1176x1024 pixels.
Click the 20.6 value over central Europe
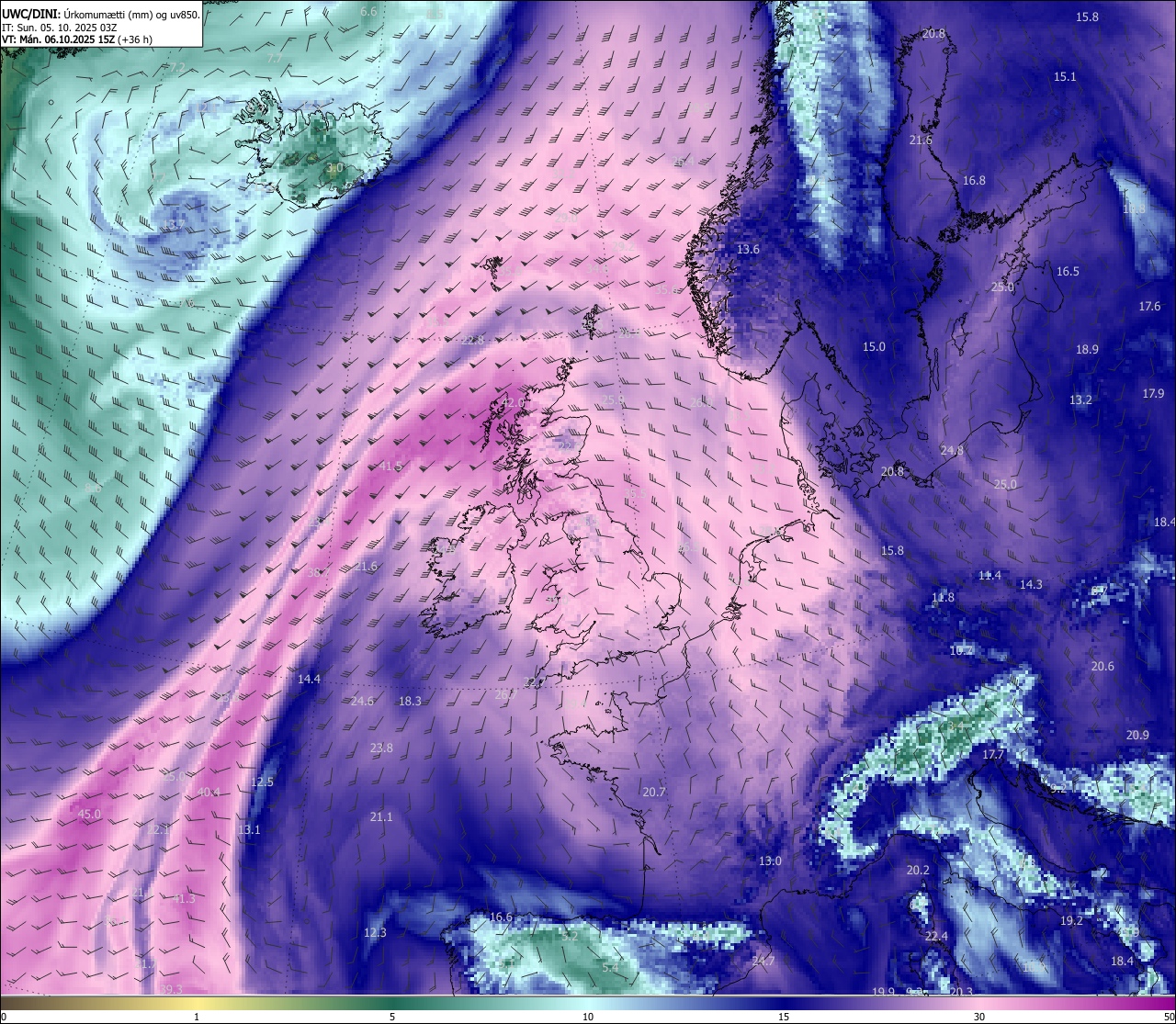pos(1102,667)
